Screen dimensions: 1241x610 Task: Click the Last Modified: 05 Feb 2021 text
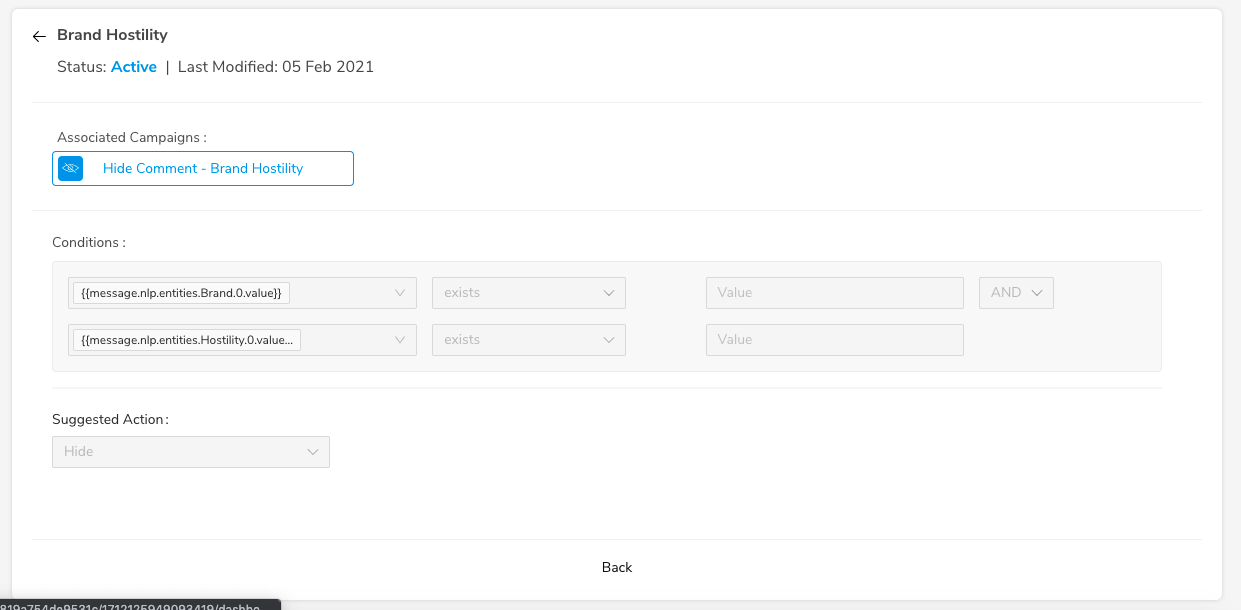276,67
